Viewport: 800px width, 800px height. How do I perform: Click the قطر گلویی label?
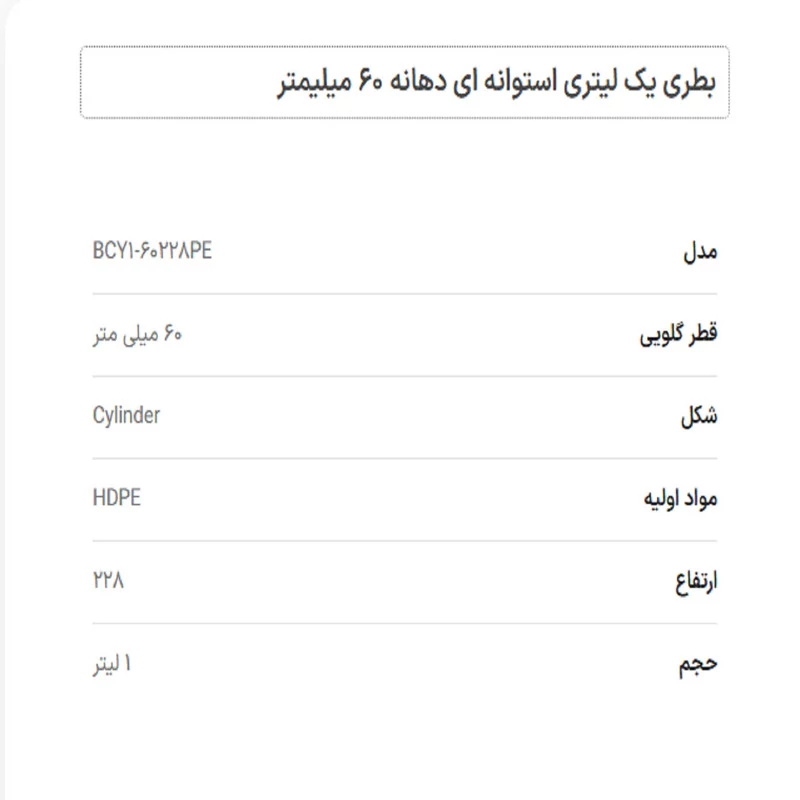click(x=678, y=335)
